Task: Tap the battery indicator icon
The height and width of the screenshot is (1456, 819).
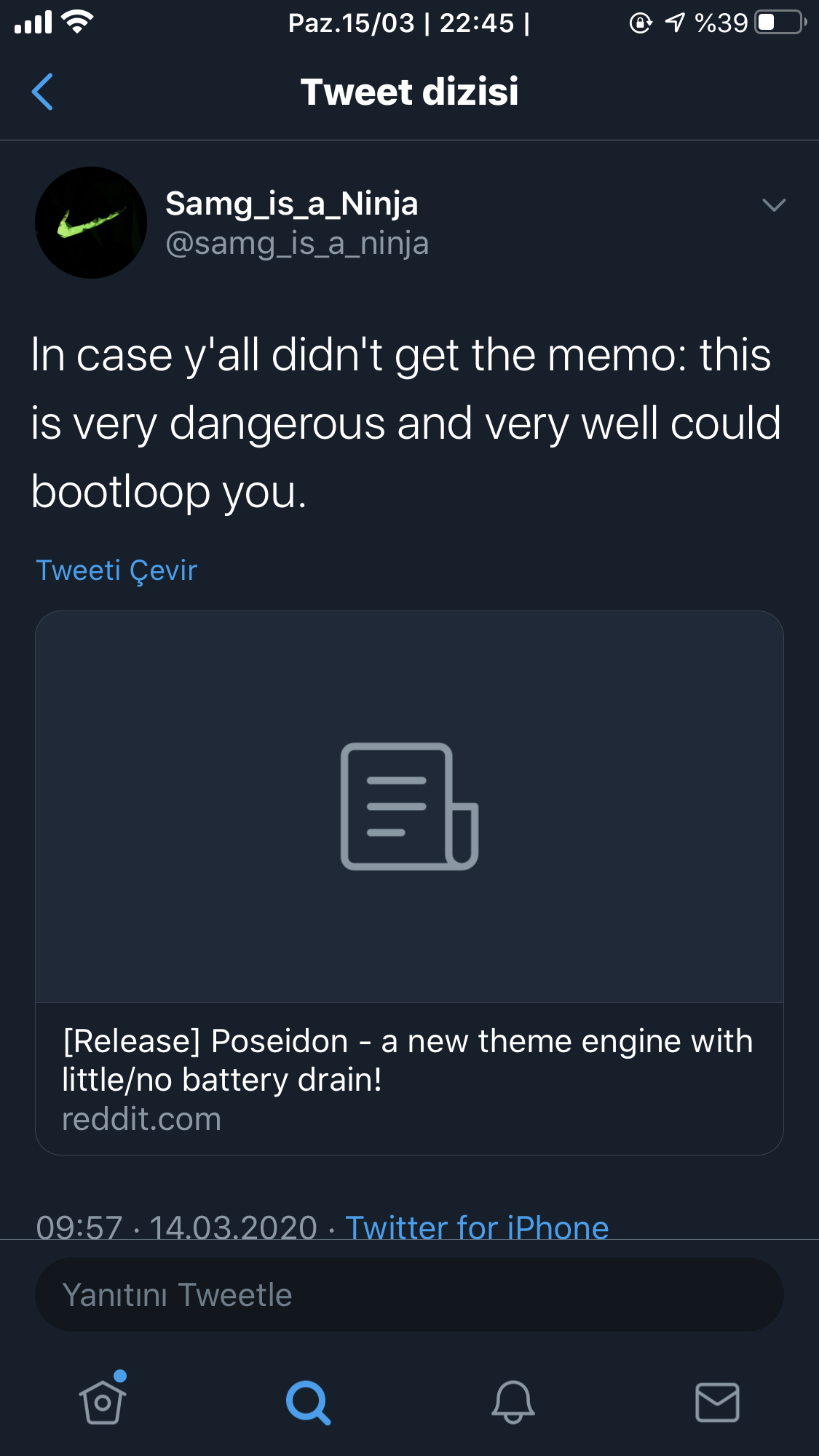Action: (x=780, y=23)
